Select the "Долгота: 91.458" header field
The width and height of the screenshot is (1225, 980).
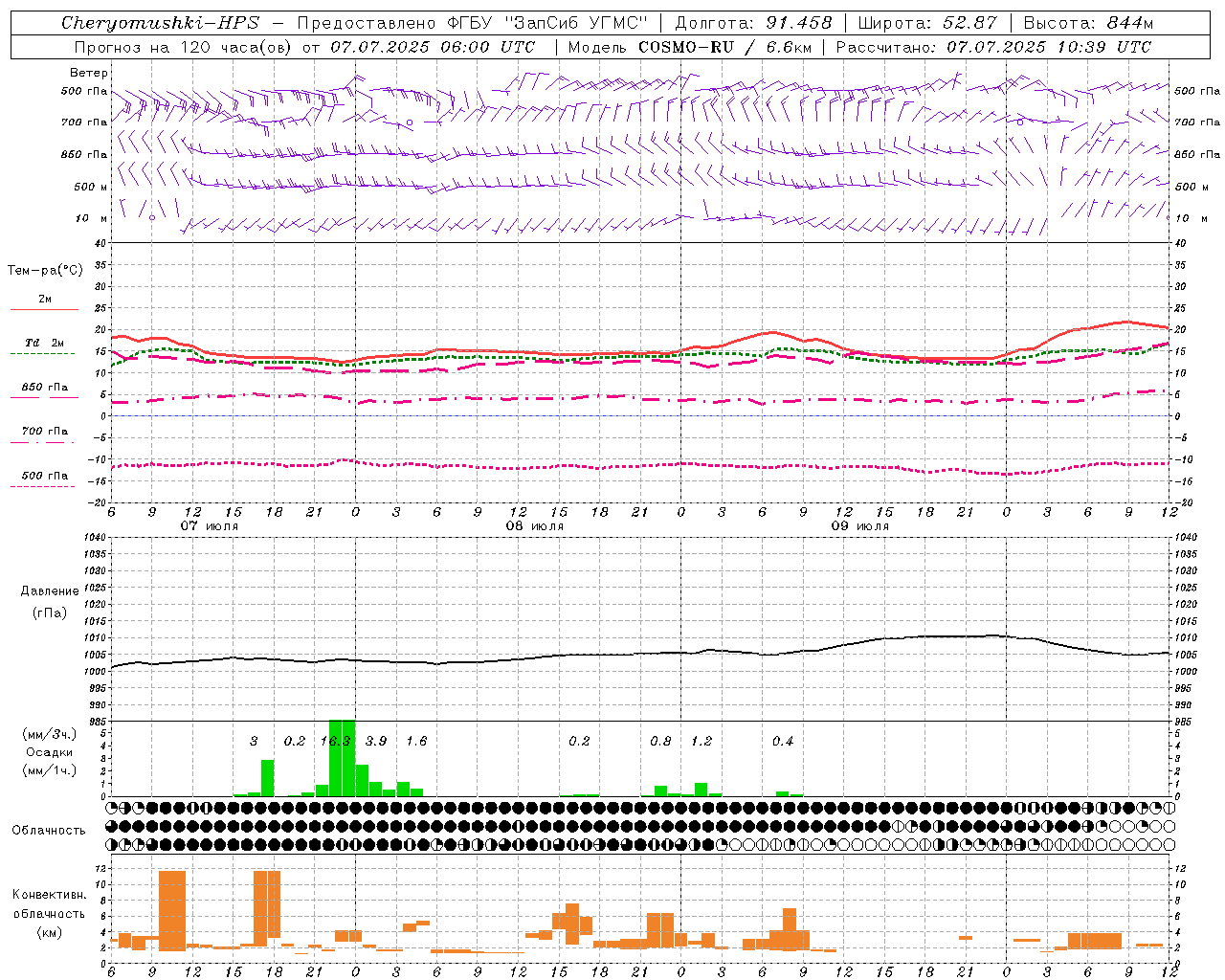(x=753, y=23)
